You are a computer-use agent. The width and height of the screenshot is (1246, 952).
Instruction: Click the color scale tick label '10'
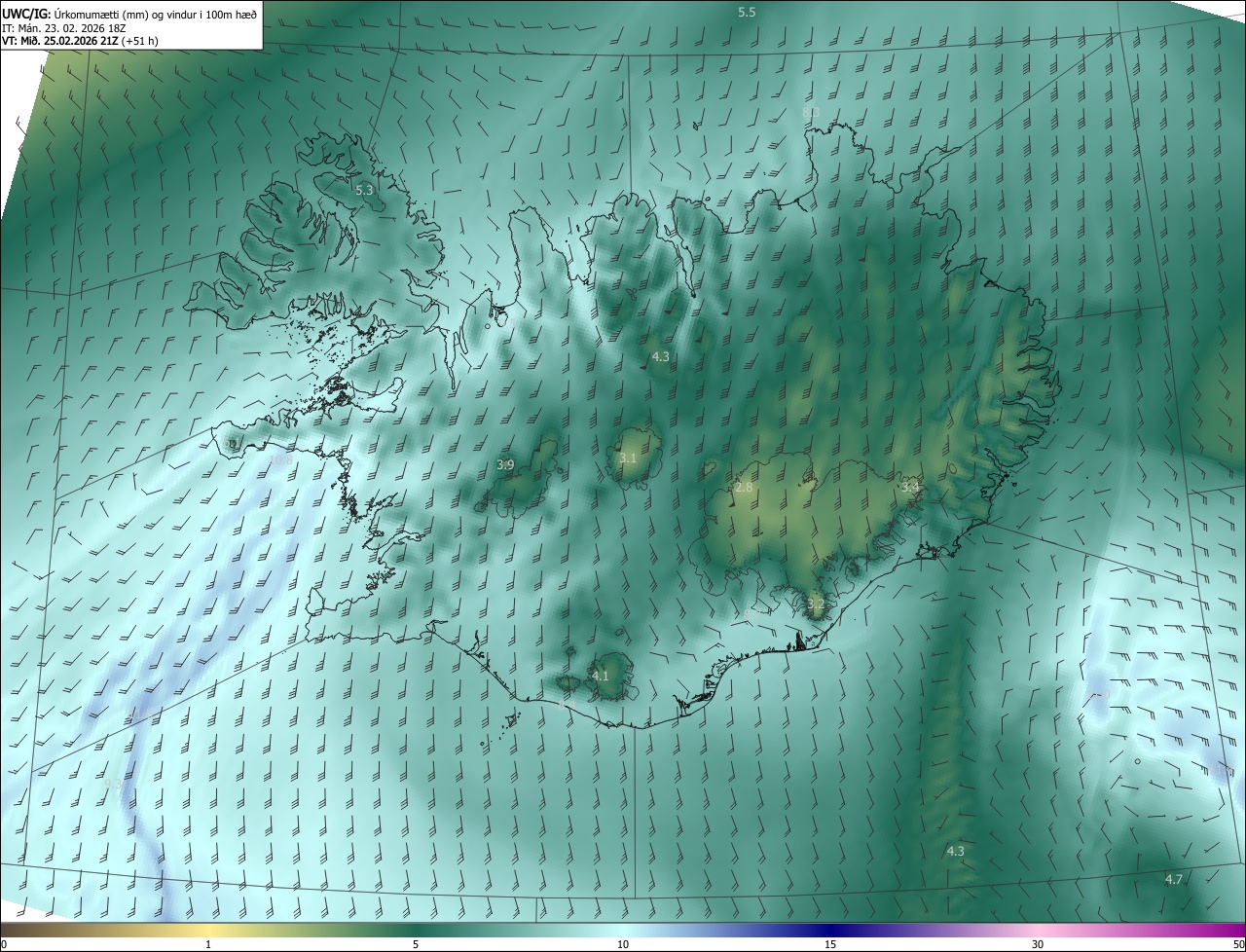623,944
